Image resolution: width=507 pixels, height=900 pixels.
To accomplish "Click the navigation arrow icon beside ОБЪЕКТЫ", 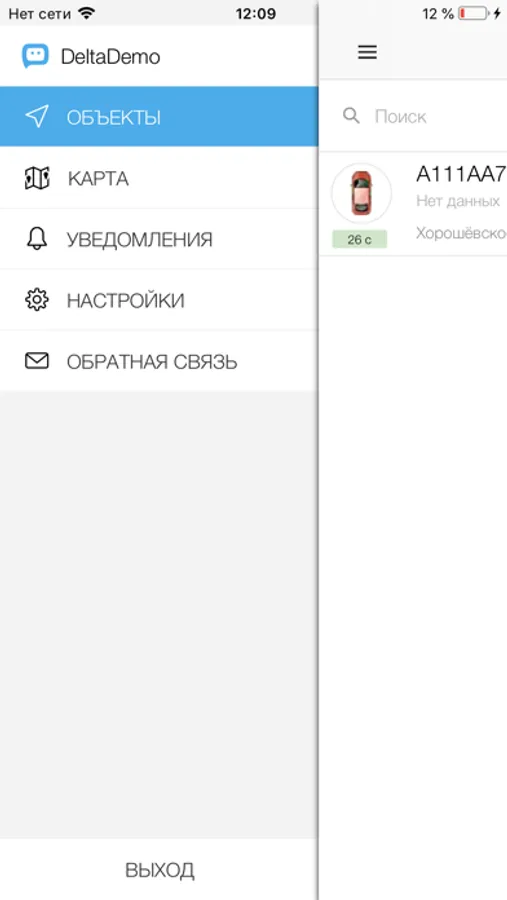I will point(37,117).
